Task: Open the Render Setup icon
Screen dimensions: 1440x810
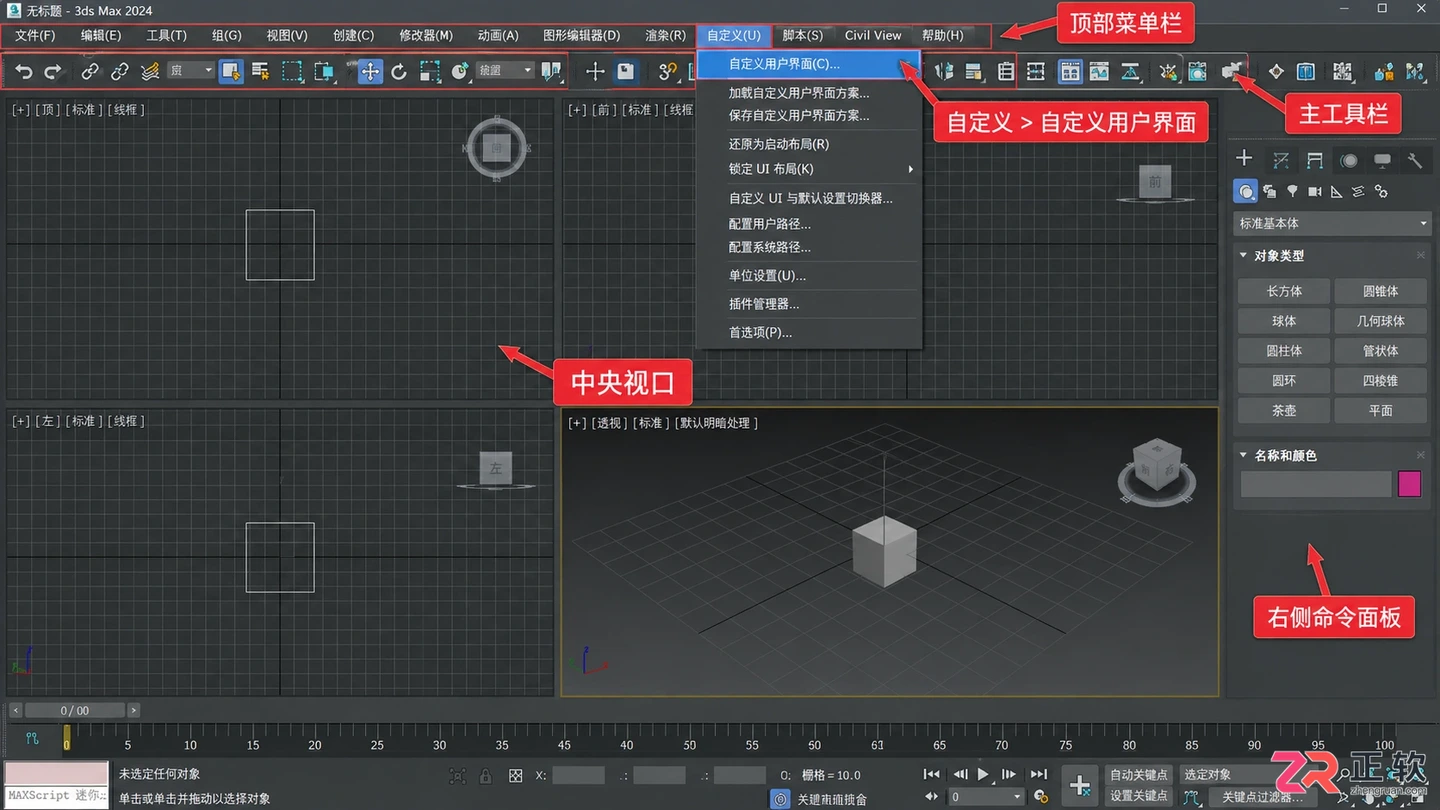Action: coord(1197,71)
